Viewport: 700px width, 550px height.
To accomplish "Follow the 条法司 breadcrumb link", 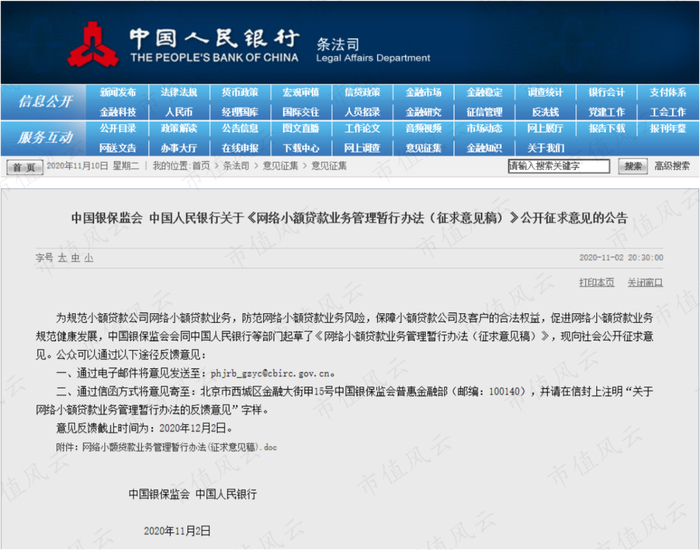I will 236,166.
